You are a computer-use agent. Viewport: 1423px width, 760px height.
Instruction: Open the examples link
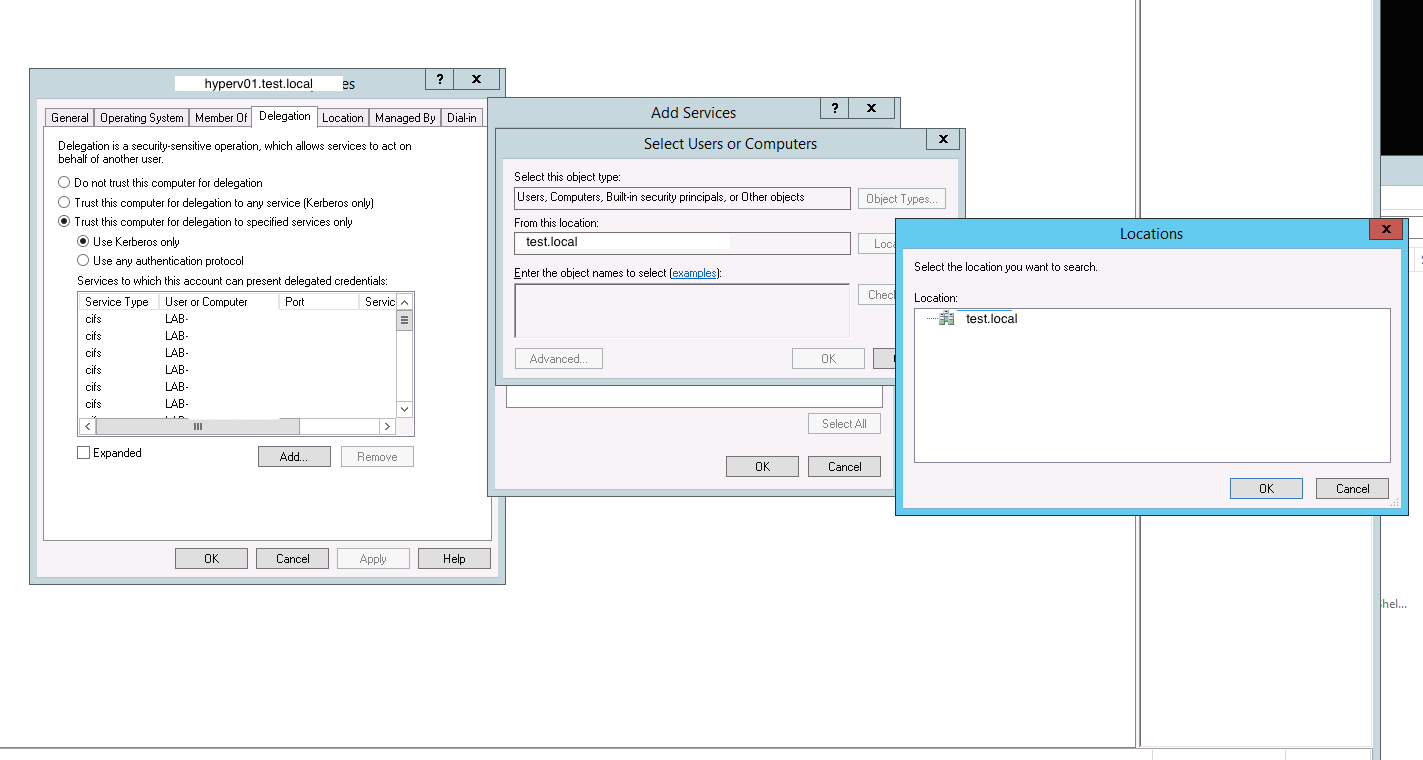[694, 273]
